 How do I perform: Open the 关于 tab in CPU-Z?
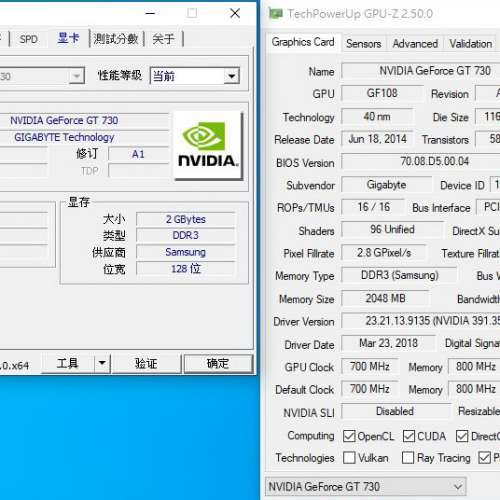[x=163, y=39]
